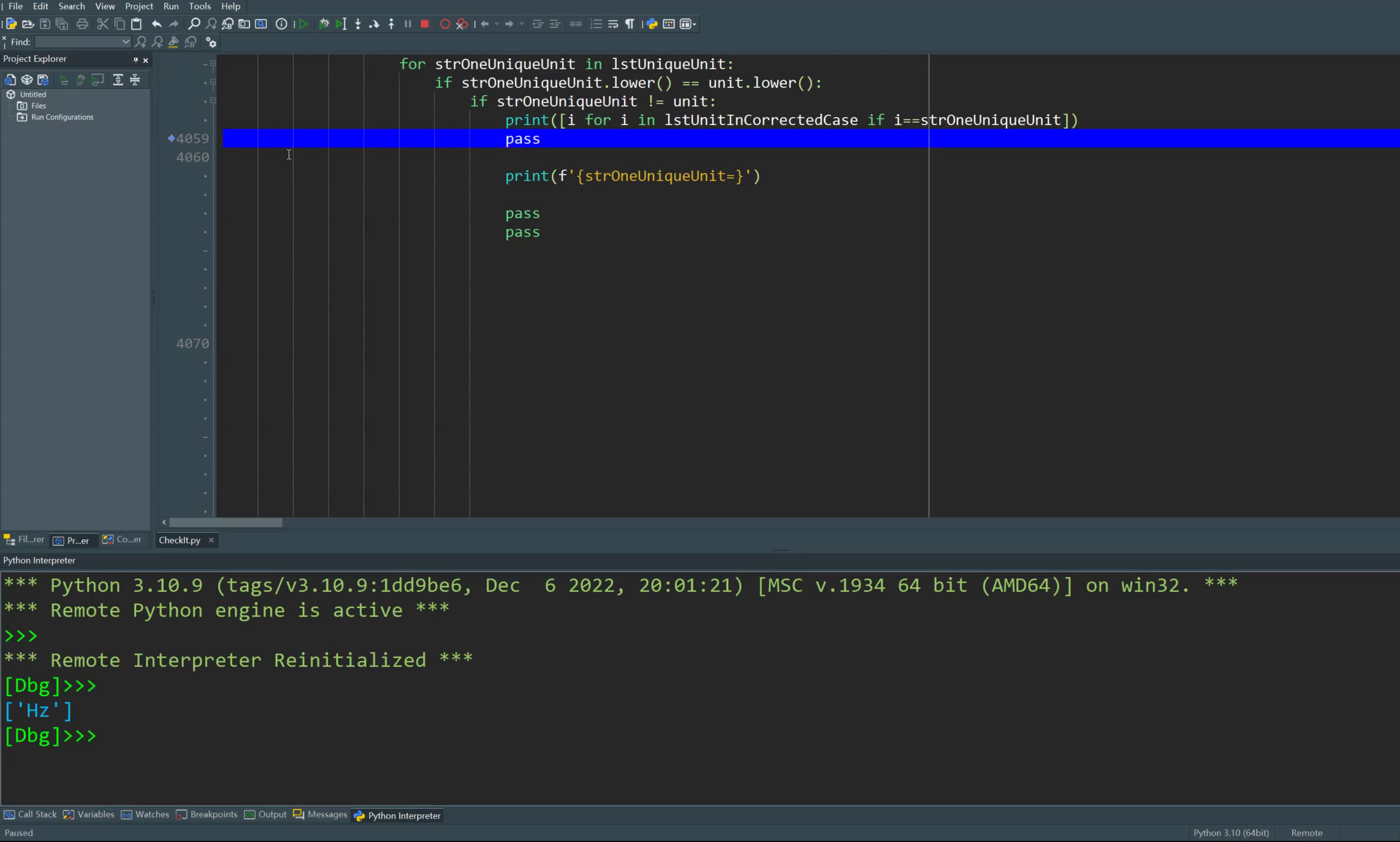Viewport: 1400px width, 842px height.
Task: Abort debugging with the red stop icon
Action: [x=425, y=24]
